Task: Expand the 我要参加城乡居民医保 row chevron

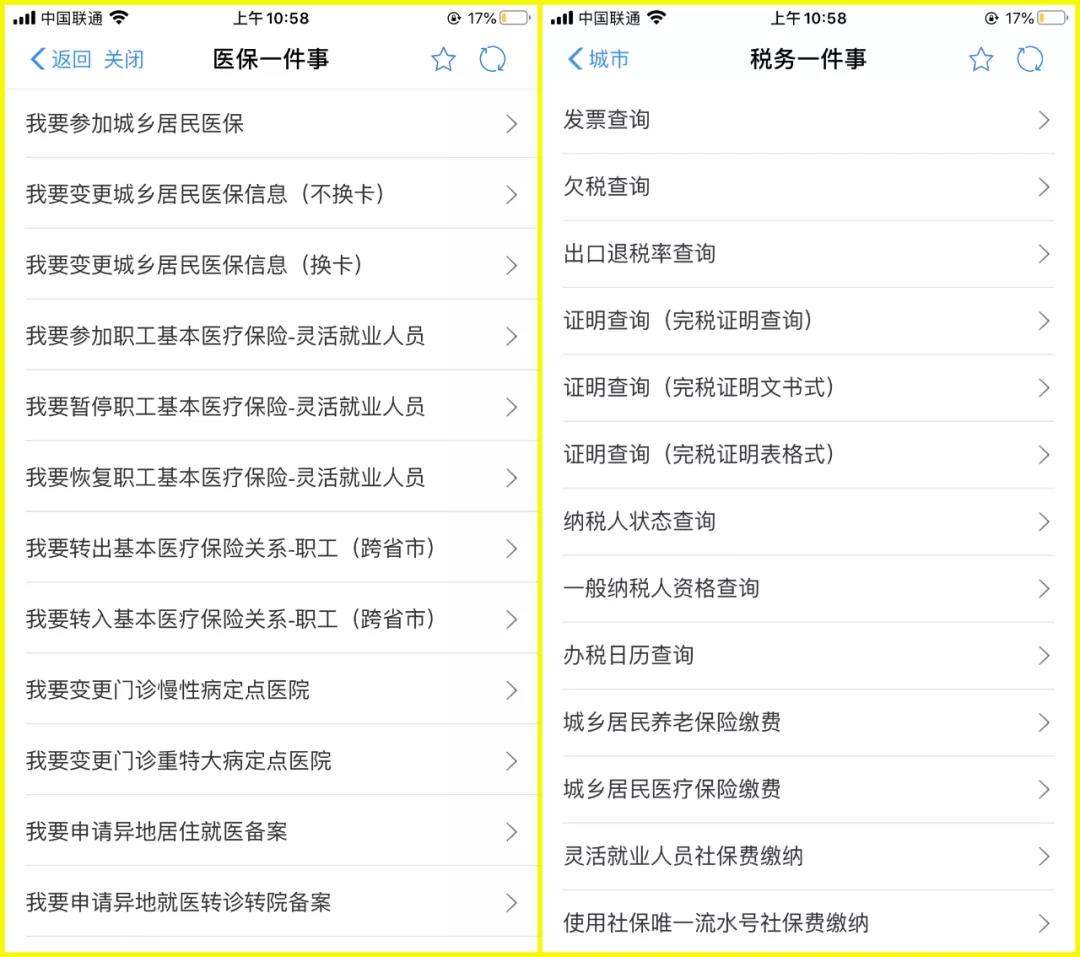Action: pos(511,124)
